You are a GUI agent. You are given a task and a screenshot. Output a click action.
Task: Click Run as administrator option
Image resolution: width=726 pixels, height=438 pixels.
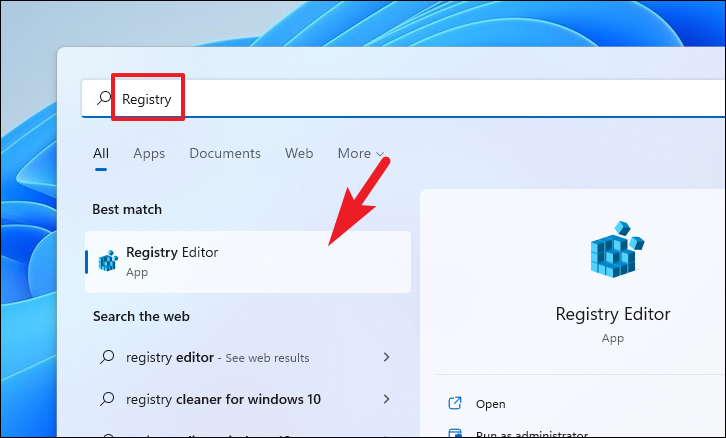click(x=532, y=434)
